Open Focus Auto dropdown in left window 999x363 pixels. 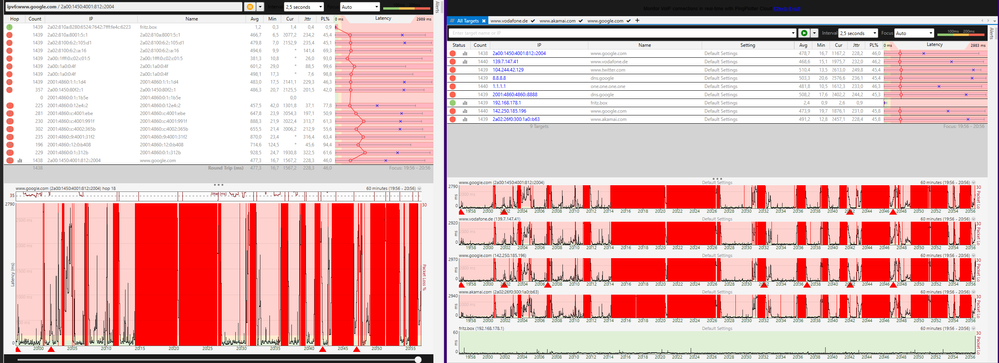pyautogui.click(x=359, y=6)
